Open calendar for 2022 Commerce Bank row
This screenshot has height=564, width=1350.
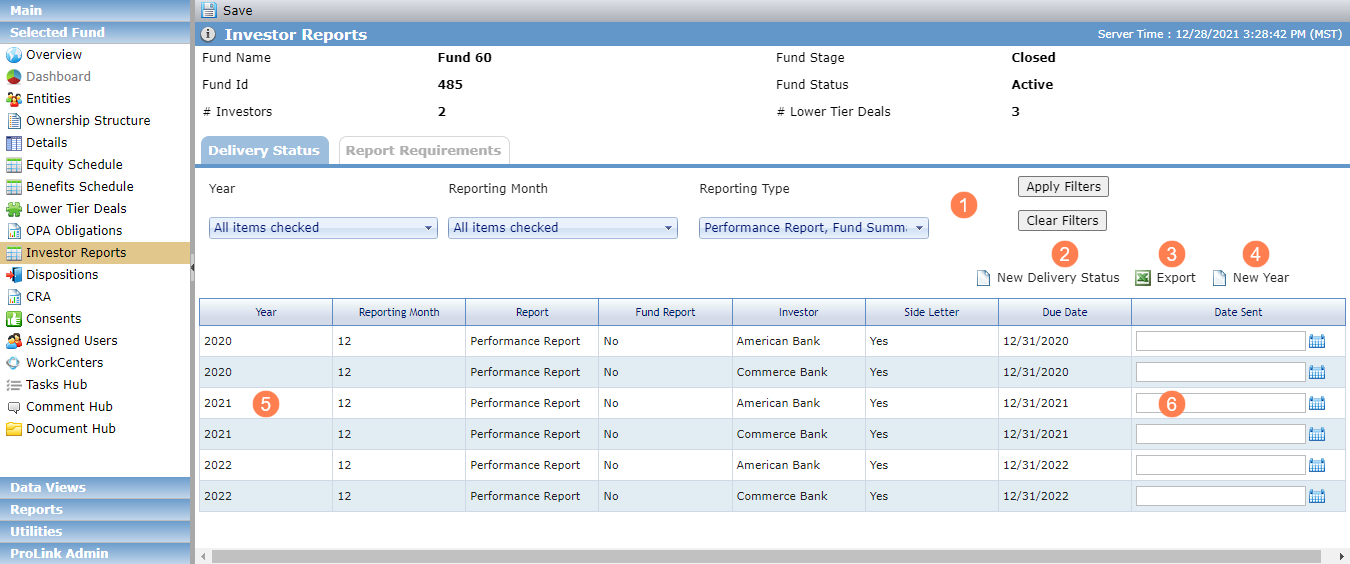click(x=1317, y=496)
